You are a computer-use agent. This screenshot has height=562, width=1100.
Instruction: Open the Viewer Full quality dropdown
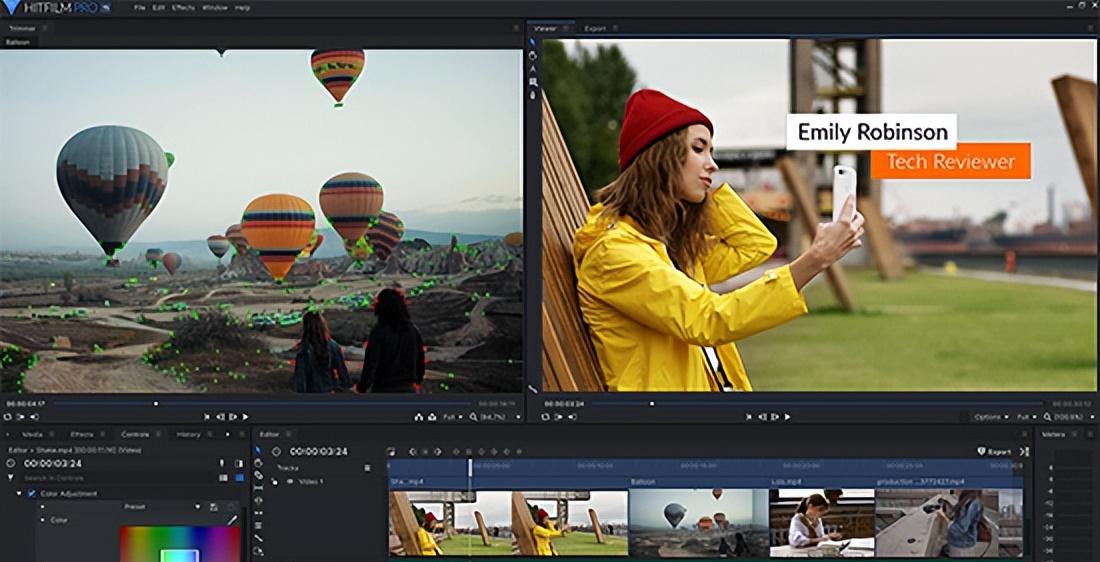click(1026, 417)
